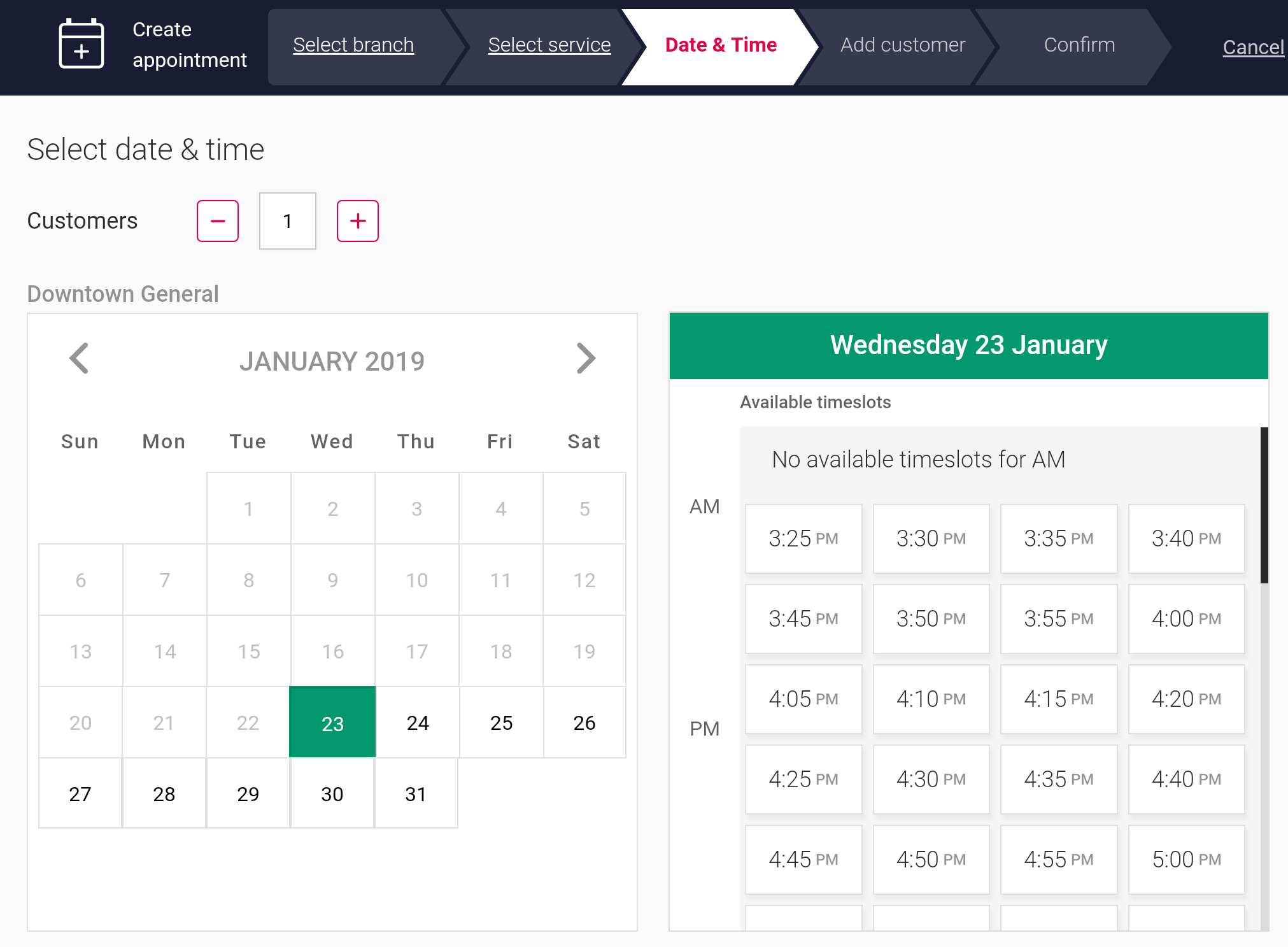Viewport: 1288px width, 947px height.
Task: Click the Date & Time step
Action: click(721, 45)
